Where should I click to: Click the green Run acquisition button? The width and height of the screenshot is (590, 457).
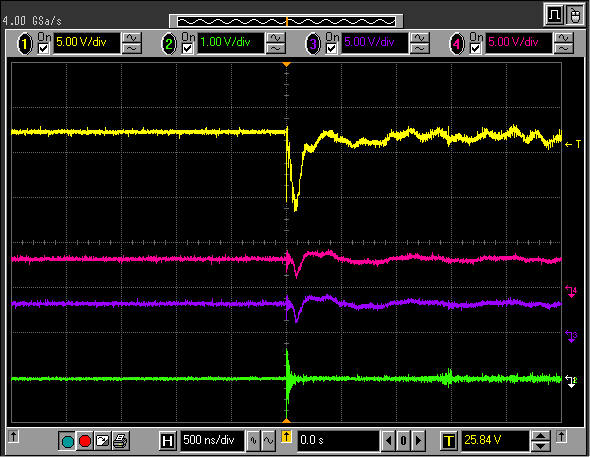coord(68,441)
